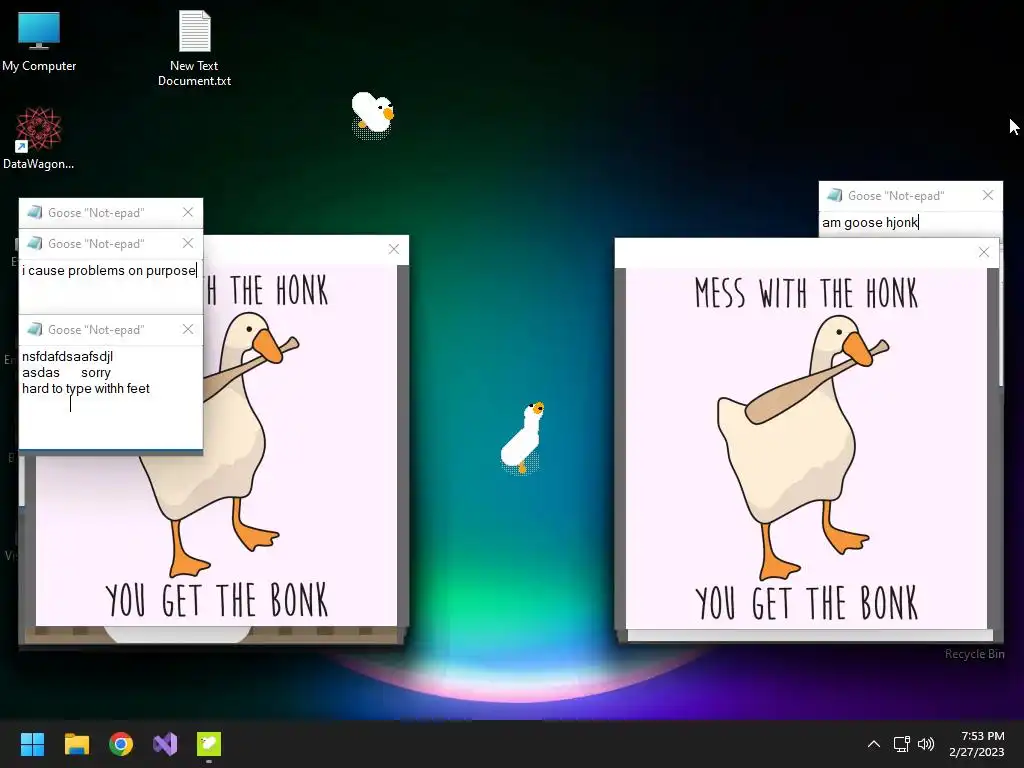The width and height of the screenshot is (1024, 768).
Task: Close the left goose meme window
Action: coord(394,249)
